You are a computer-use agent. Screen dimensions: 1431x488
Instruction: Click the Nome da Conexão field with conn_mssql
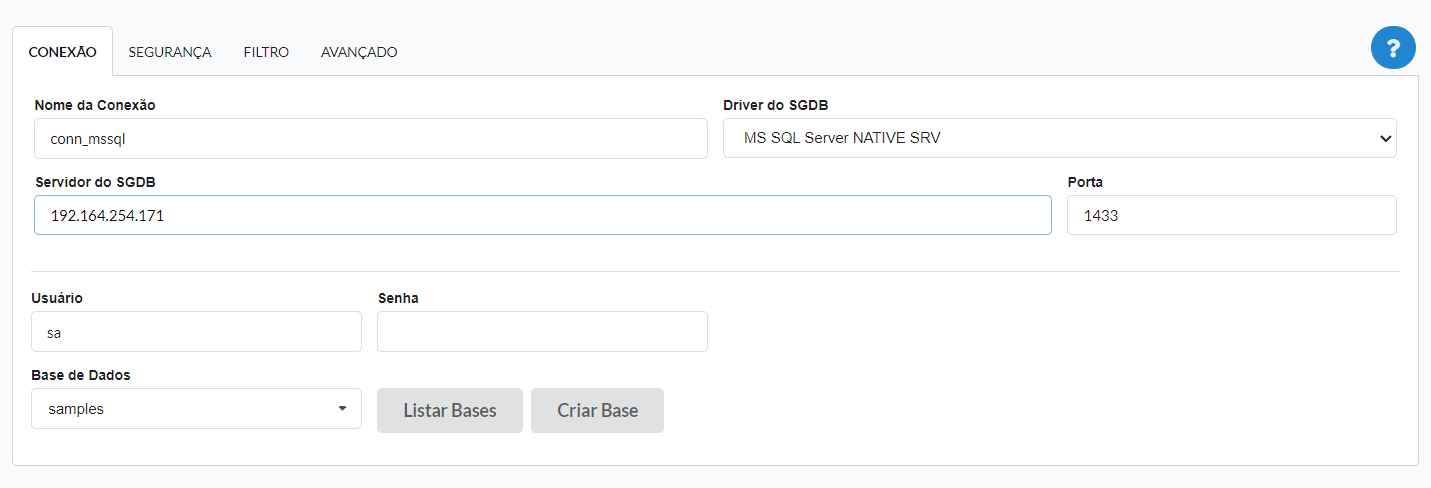pyautogui.click(x=370, y=139)
